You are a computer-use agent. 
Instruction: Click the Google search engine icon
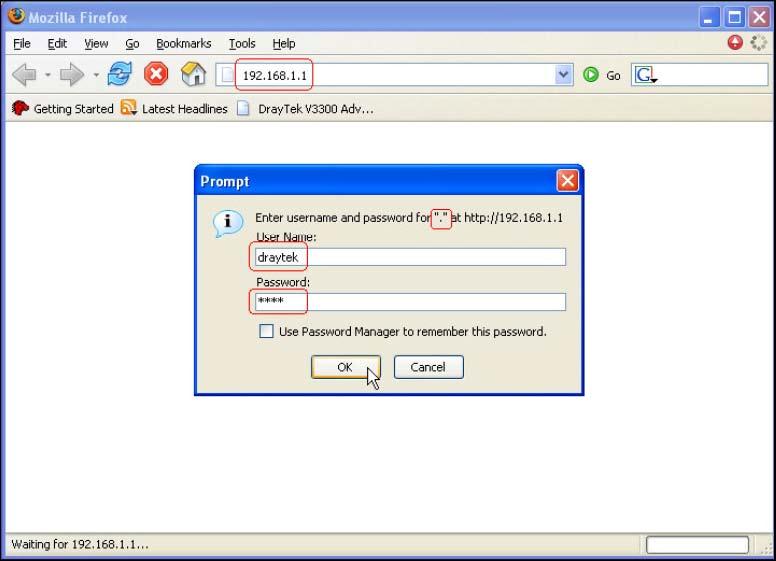[645, 75]
